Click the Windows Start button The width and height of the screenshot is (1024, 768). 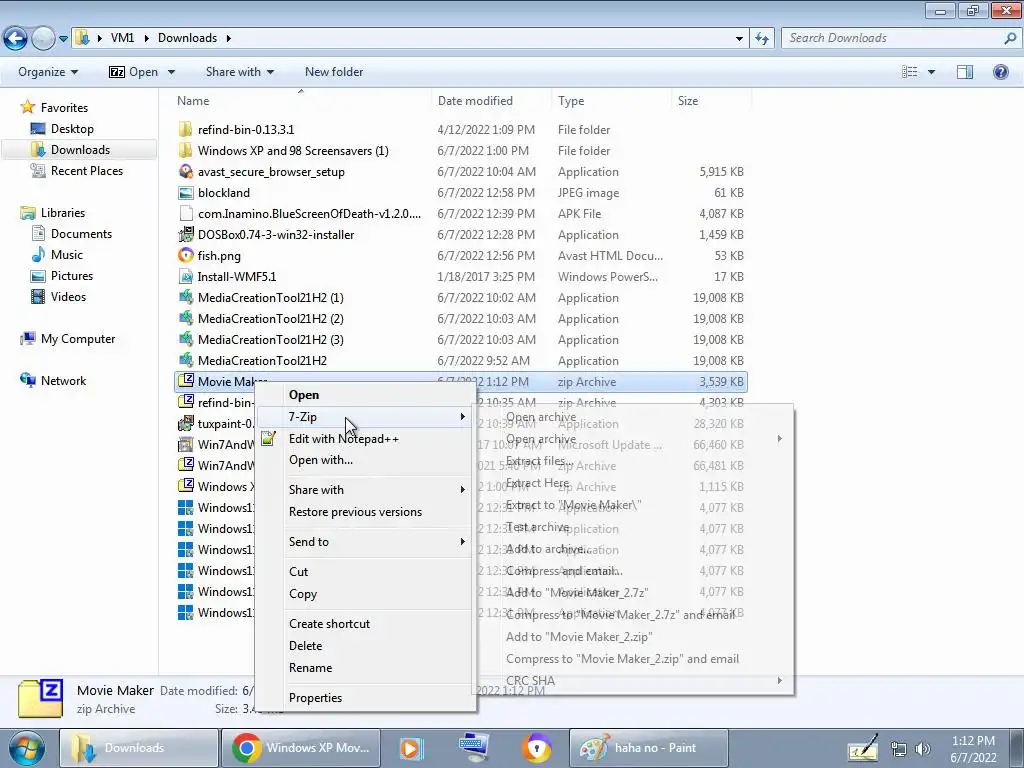point(25,748)
